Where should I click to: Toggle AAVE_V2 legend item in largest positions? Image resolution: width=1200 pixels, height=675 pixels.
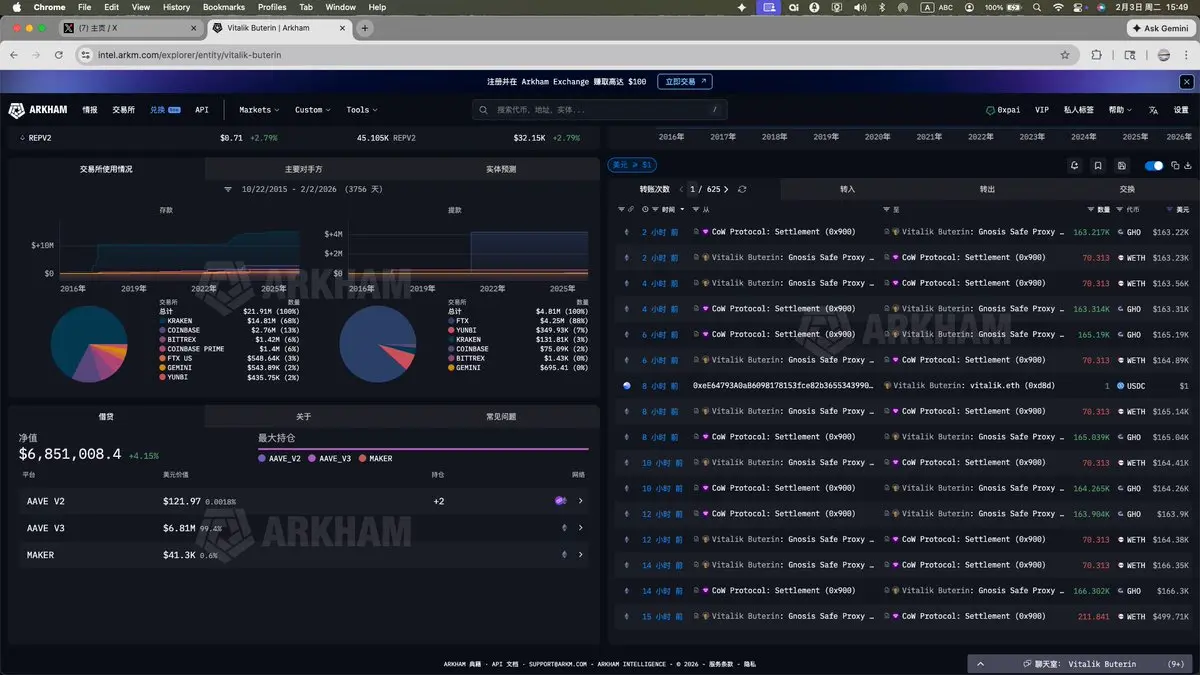click(x=280, y=459)
